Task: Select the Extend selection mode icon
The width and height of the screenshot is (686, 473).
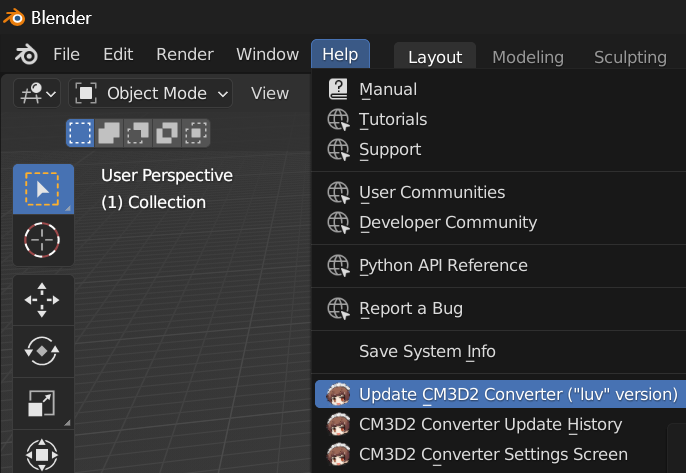Action: (109, 133)
